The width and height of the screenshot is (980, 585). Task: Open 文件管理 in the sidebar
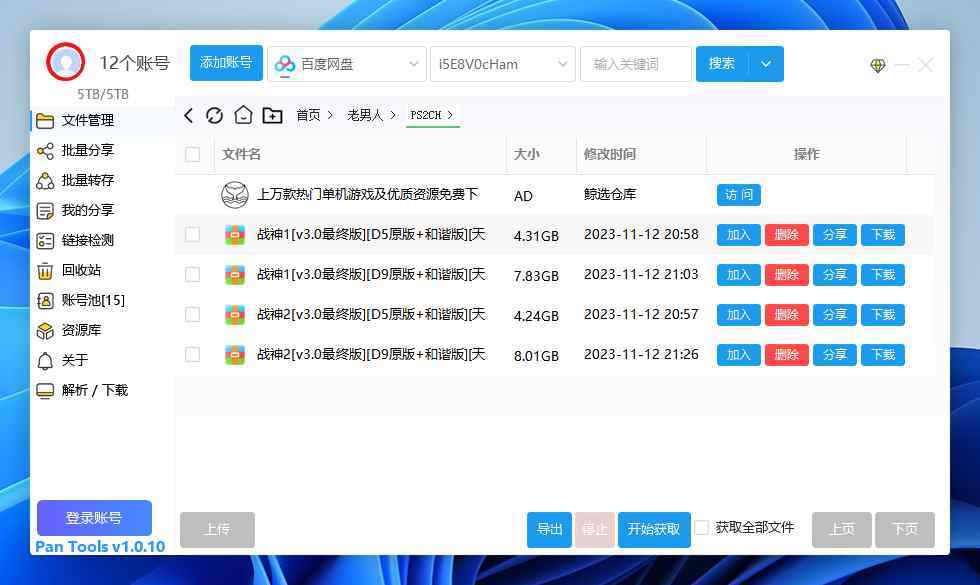pos(102,121)
